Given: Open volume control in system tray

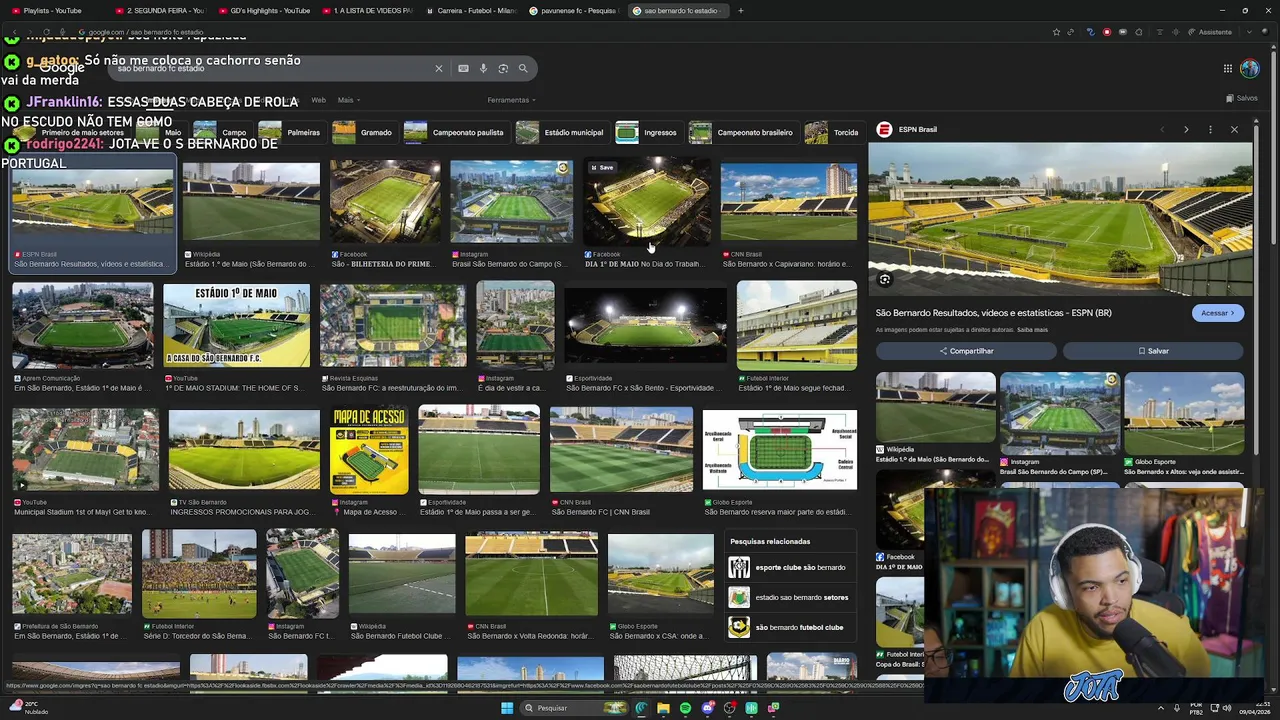Looking at the screenshot, I should pos(1227,708).
